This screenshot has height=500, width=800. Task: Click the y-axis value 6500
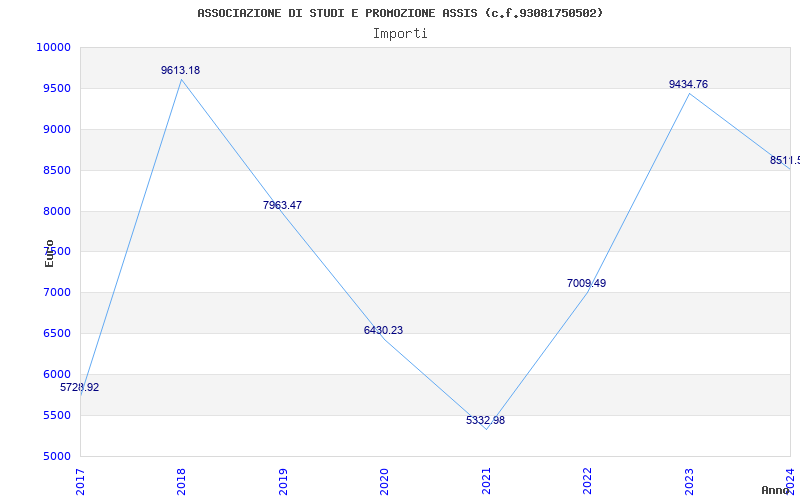tap(56, 333)
